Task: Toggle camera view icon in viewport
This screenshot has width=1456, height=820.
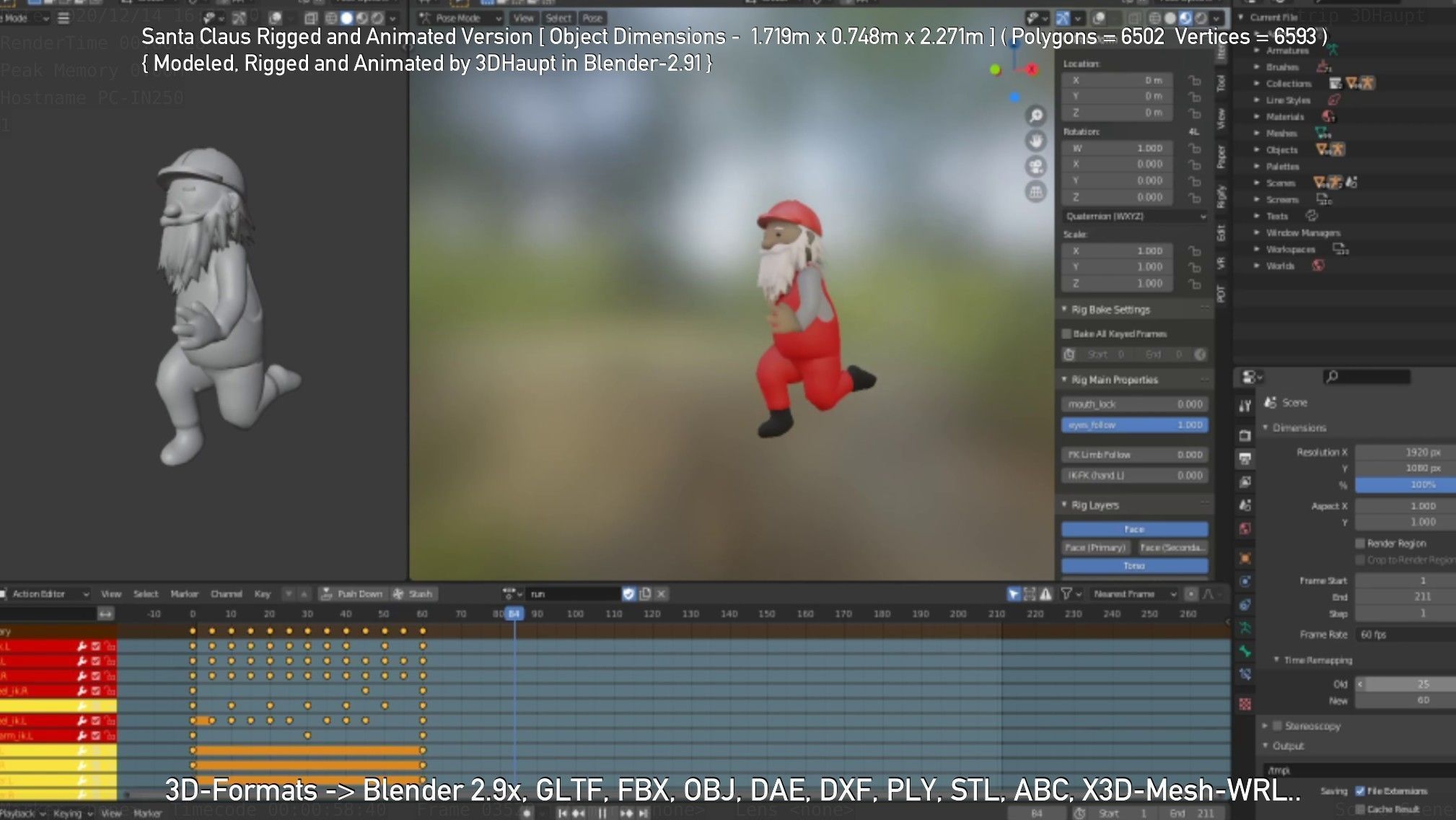Action: tap(1036, 166)
